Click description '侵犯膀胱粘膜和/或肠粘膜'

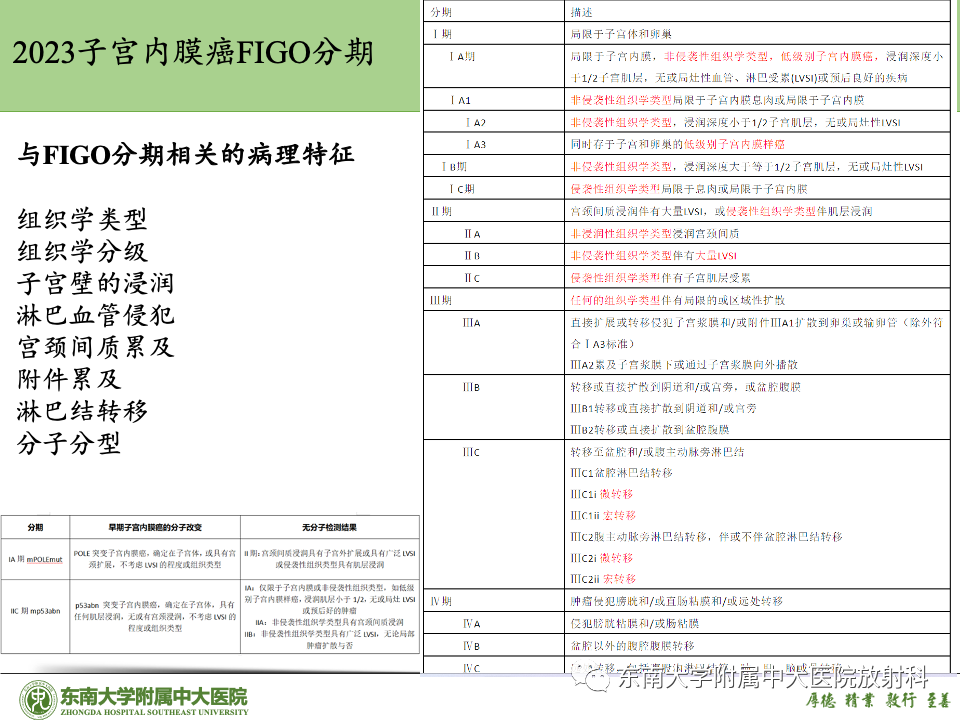pyautogui.click(x=634, y=623)
